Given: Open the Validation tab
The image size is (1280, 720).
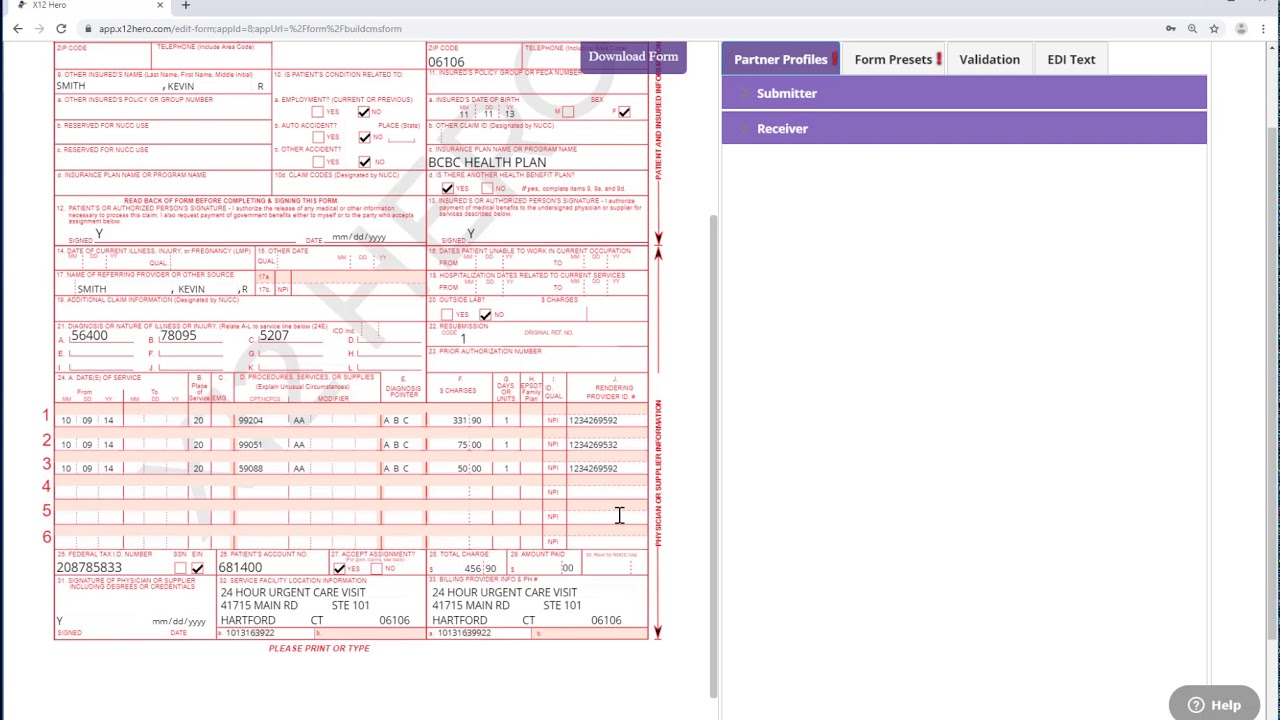Looking at the screenshot, I should point(989,60).
